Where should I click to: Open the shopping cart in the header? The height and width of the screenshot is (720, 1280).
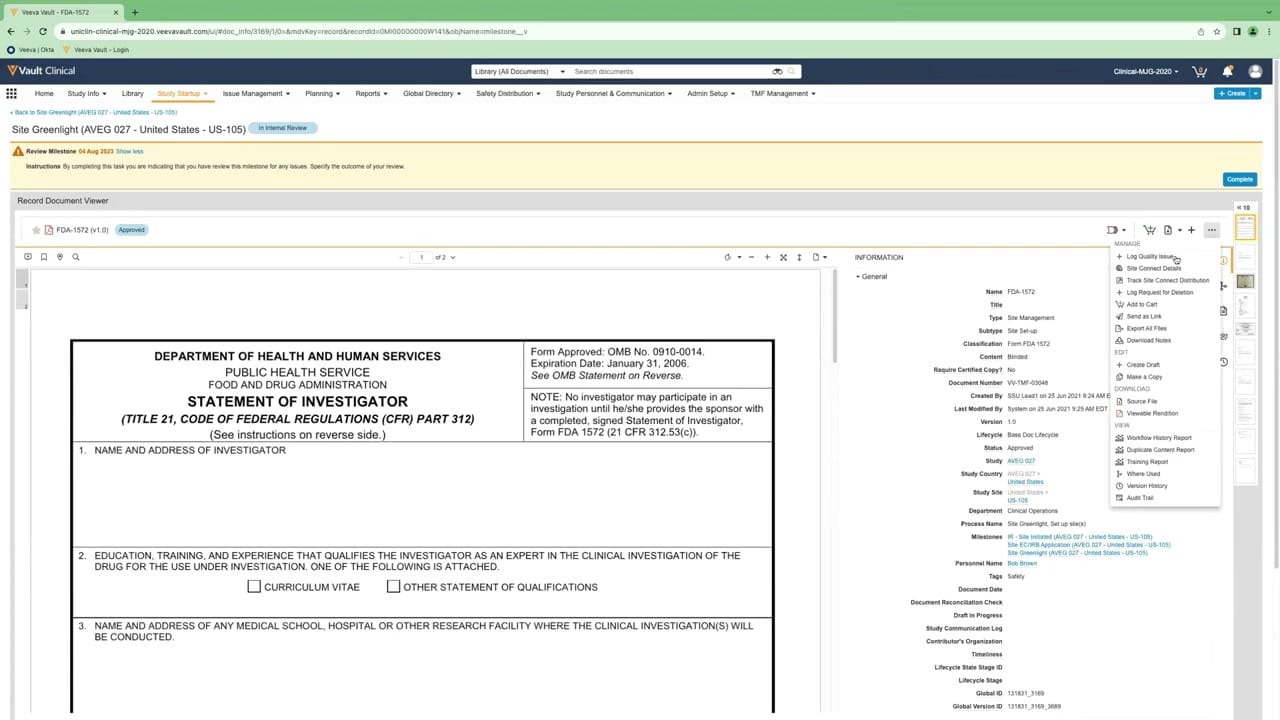pos(1200,72)
